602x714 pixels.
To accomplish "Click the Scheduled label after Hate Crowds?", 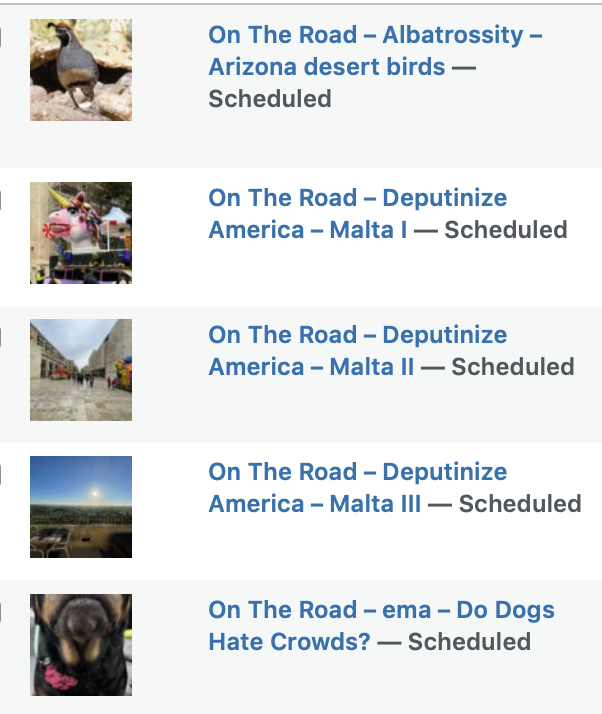I will 469,642.
